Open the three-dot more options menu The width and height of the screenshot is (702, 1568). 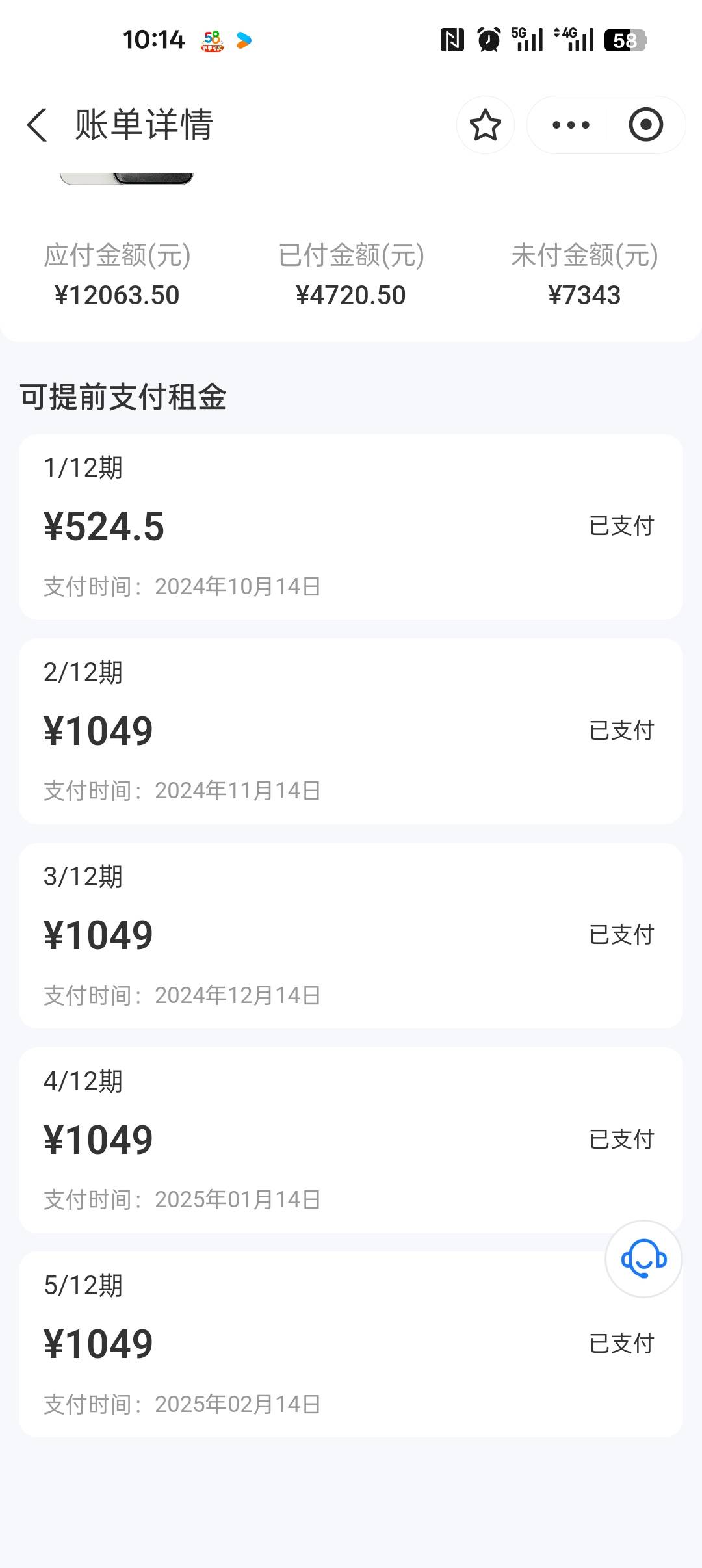click(x=571, y=125)
